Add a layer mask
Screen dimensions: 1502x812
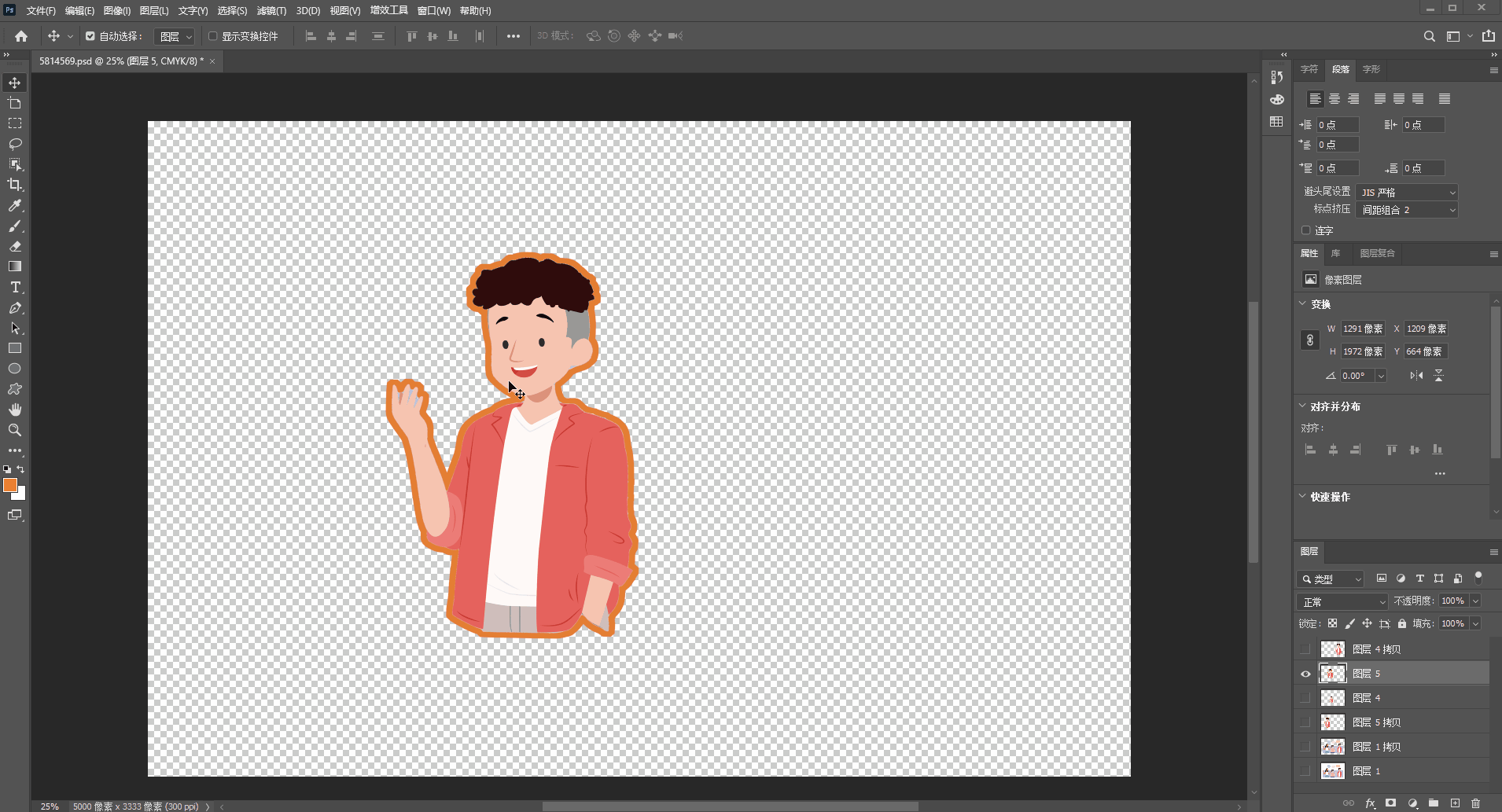coord(1391,803)
